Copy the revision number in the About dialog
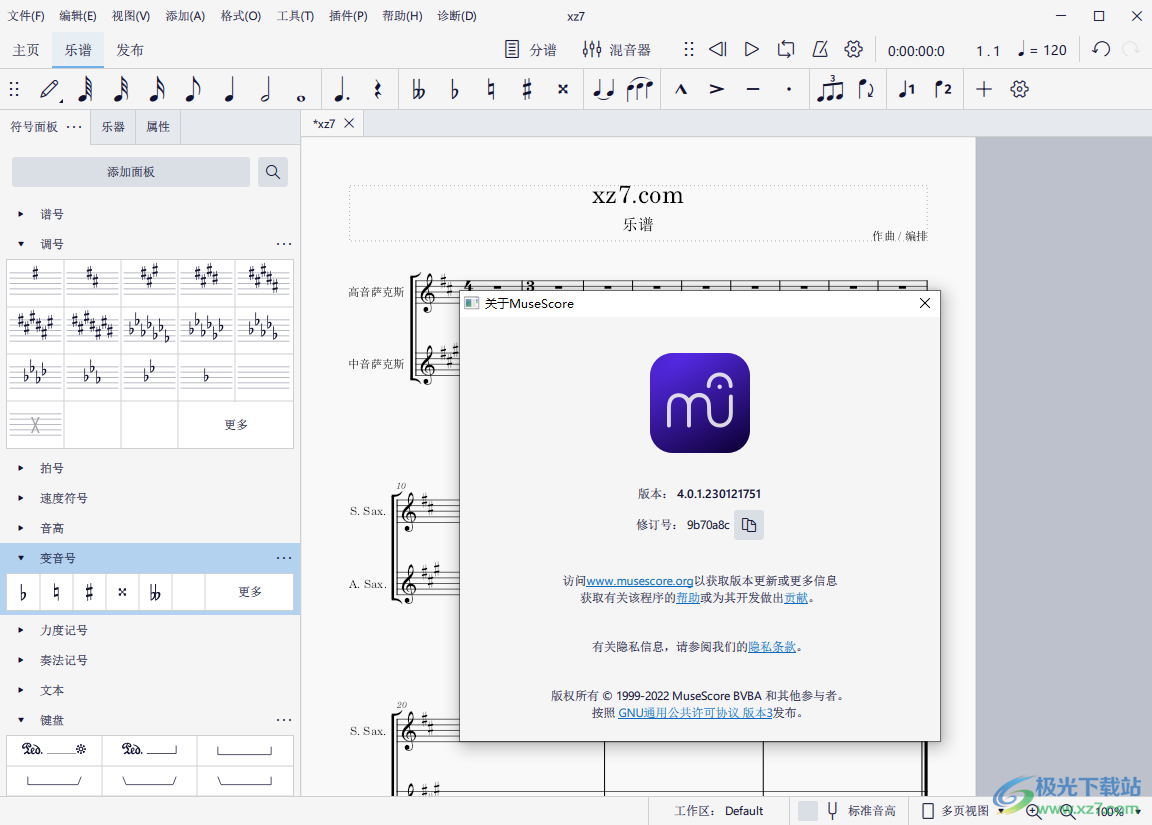 (x=749, y=524)
